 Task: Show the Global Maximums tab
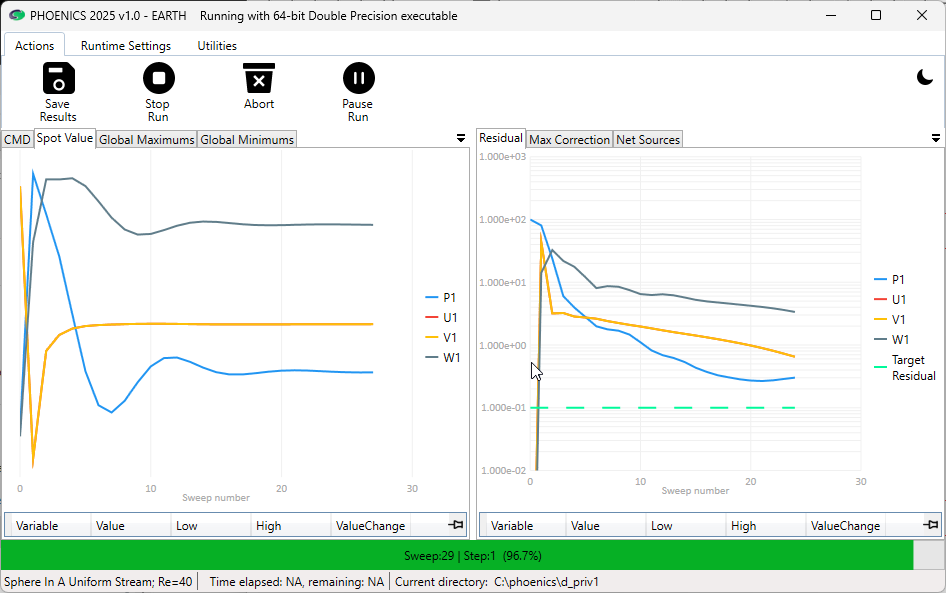(x=146, y=140)
